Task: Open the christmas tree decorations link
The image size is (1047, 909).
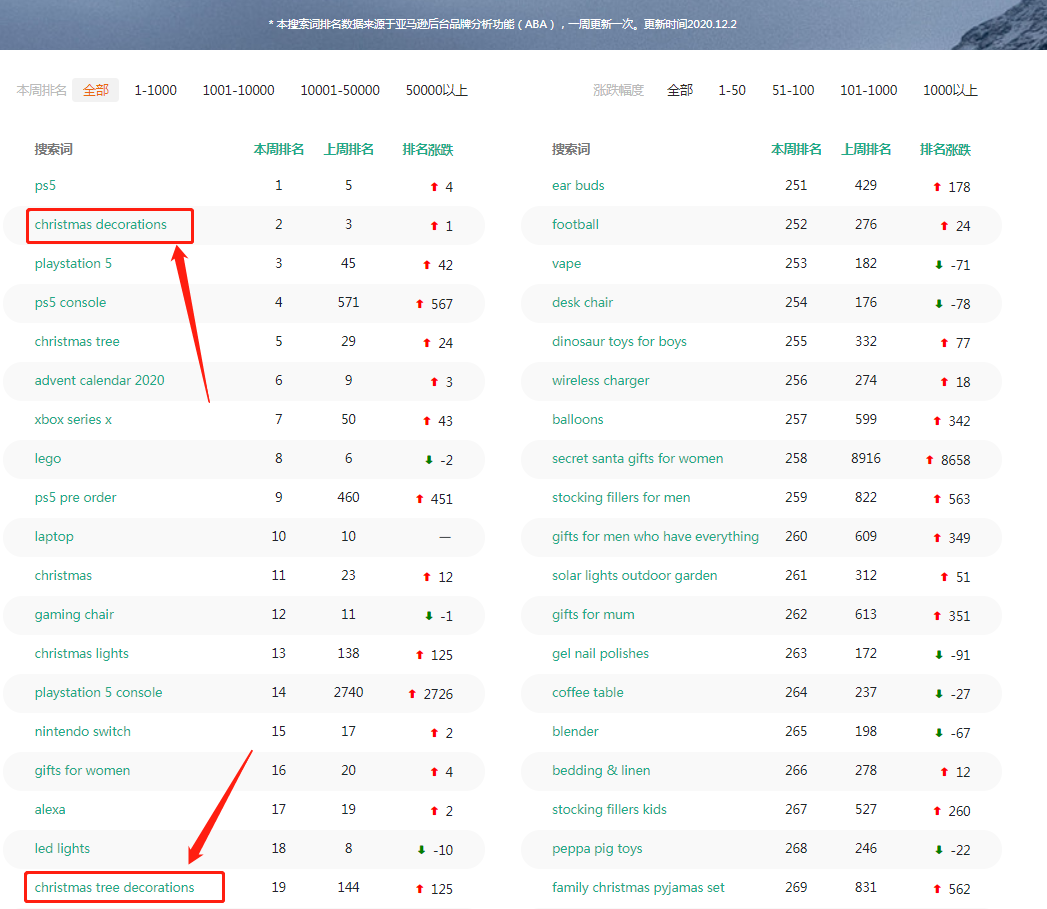Action: pyautogui.click(x=114, y=887)
